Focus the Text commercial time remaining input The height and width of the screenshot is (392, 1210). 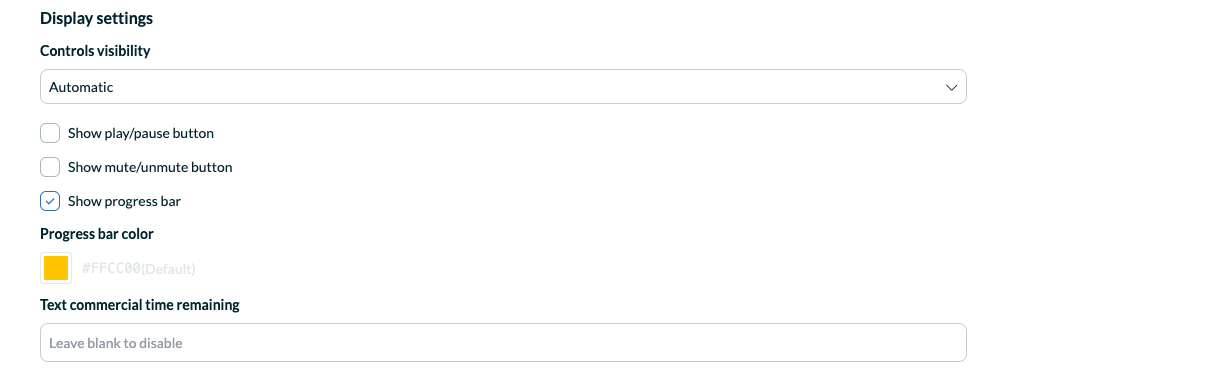(x=503, y=342)
